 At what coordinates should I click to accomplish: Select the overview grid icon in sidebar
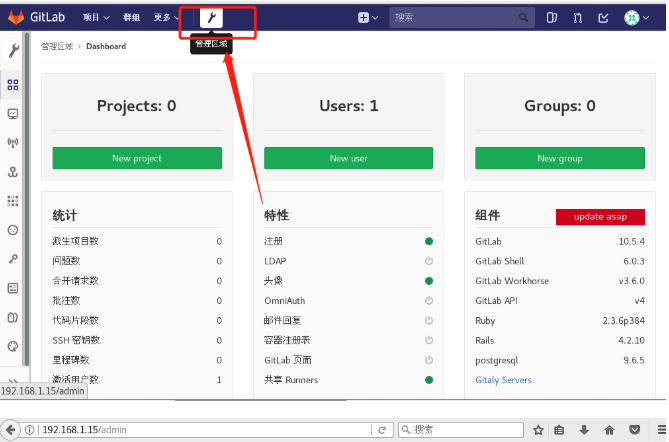click(13, 85)
